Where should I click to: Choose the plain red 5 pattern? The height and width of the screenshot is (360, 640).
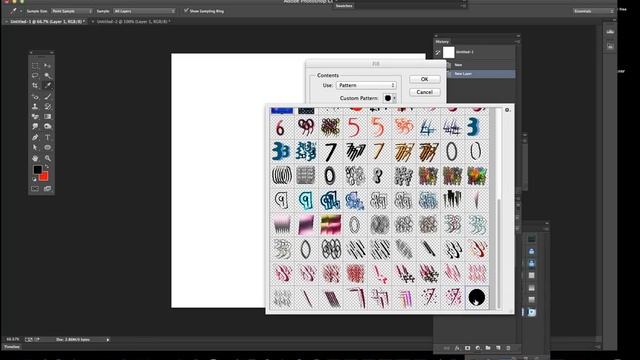[355, 127]
